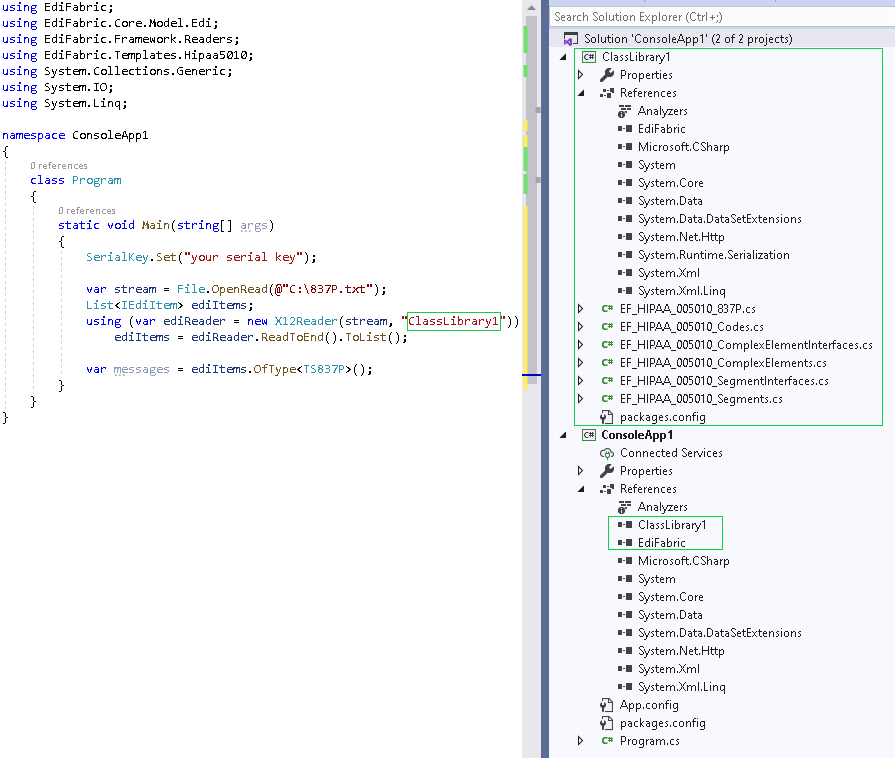The width and height of the screenshot is (895, 758).
Task: Expand the EF_HIPAA_005010_SegmentInterfaces.cs node
Action: click(580, 381)
